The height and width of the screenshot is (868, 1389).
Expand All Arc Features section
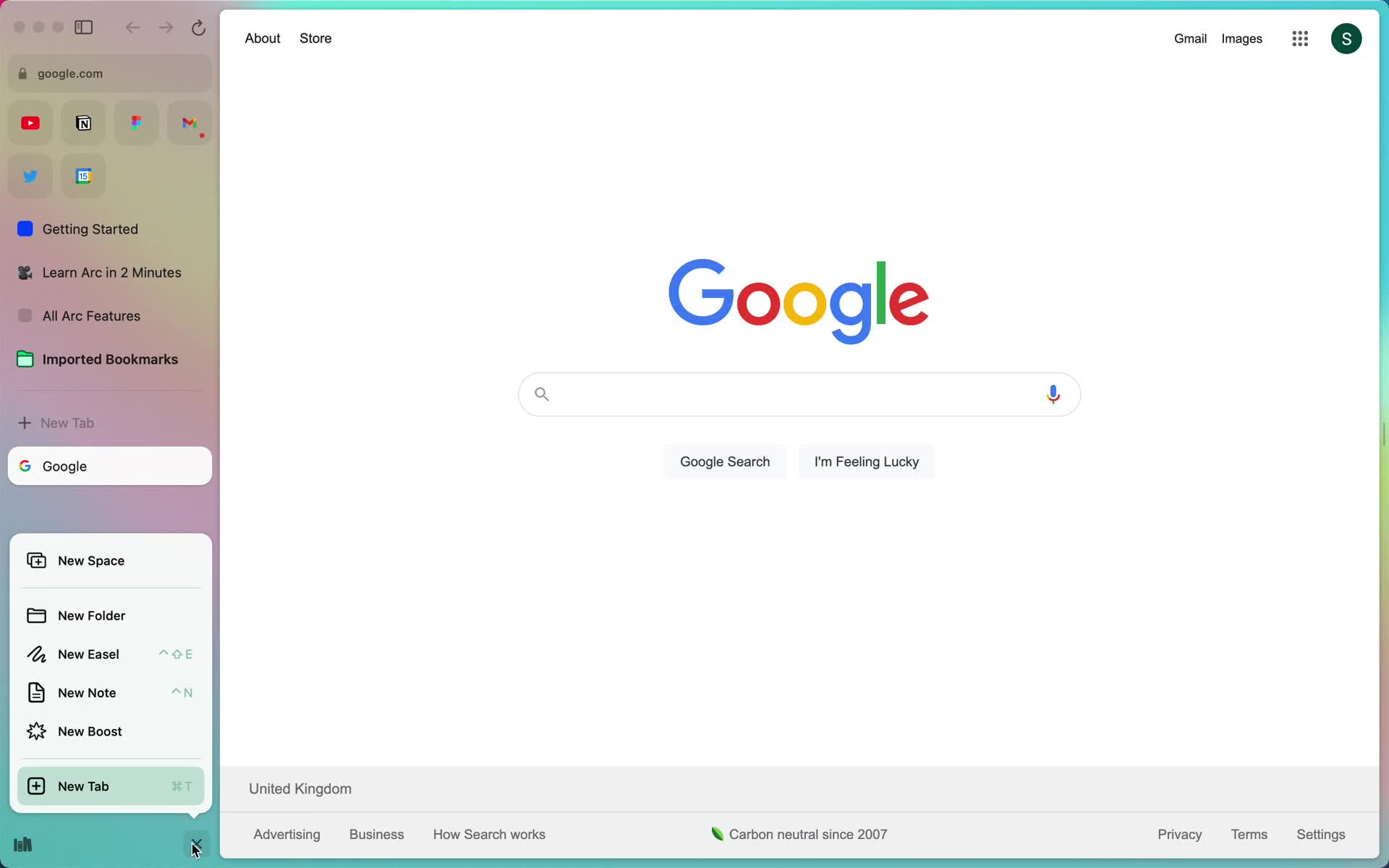pyautogui.click(x=25, y=315)
